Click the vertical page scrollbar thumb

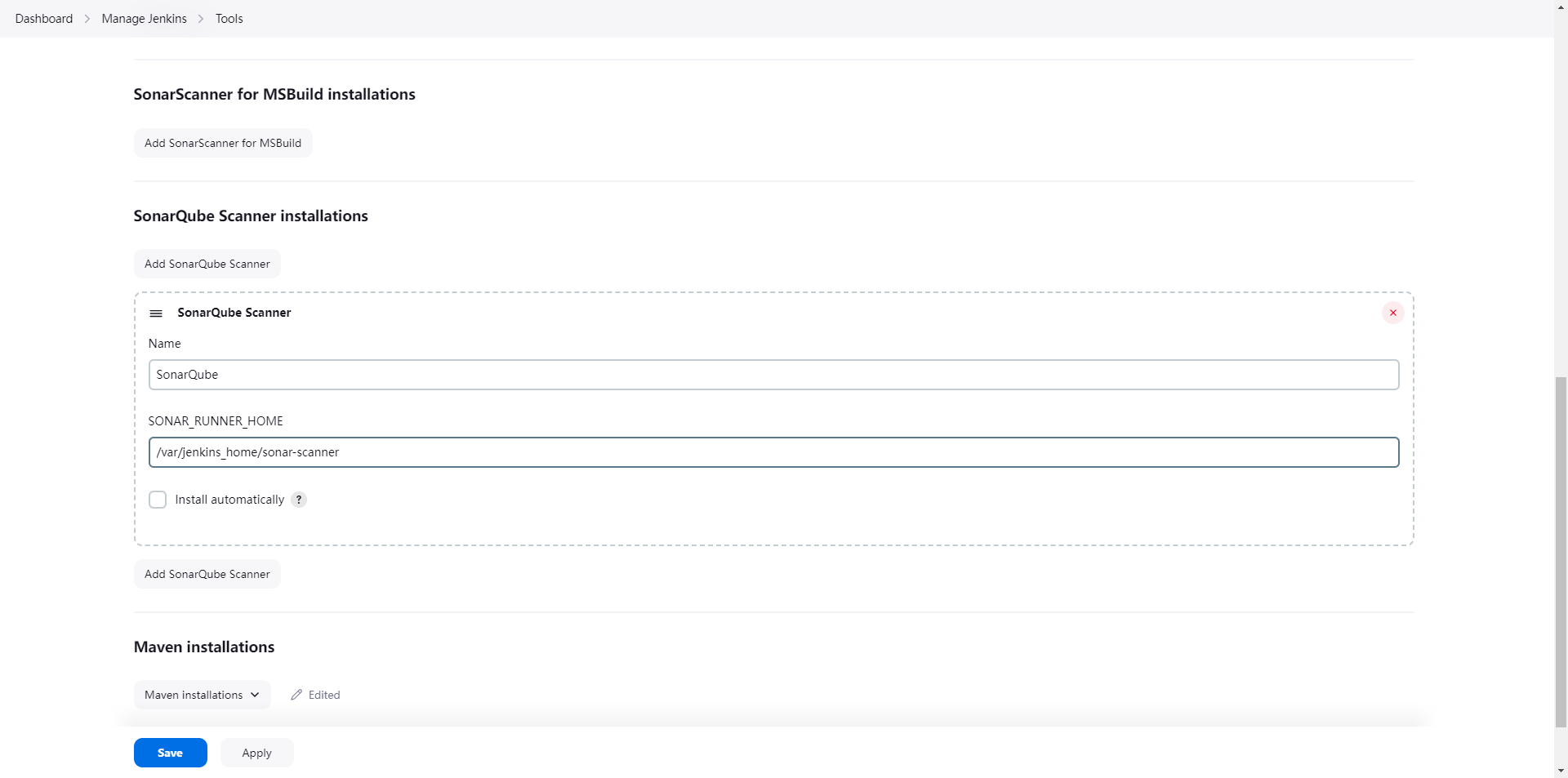point(1561,551)
